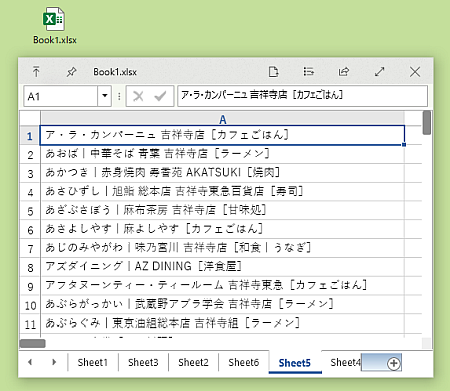Click the horizontal scrollbar thumb

[32, 343]
